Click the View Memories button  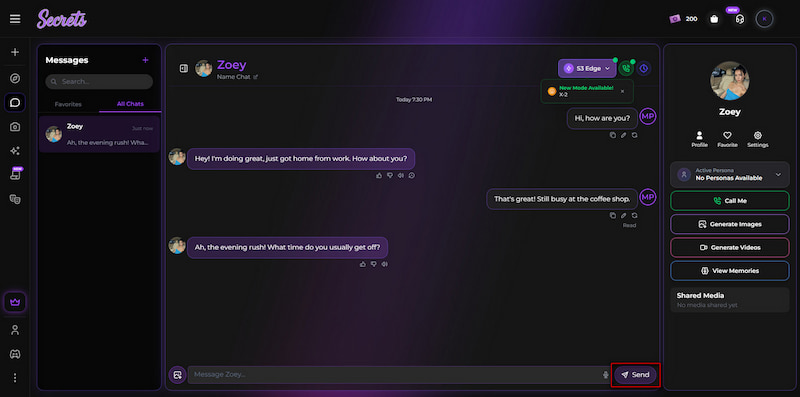(x=730, y=271)
